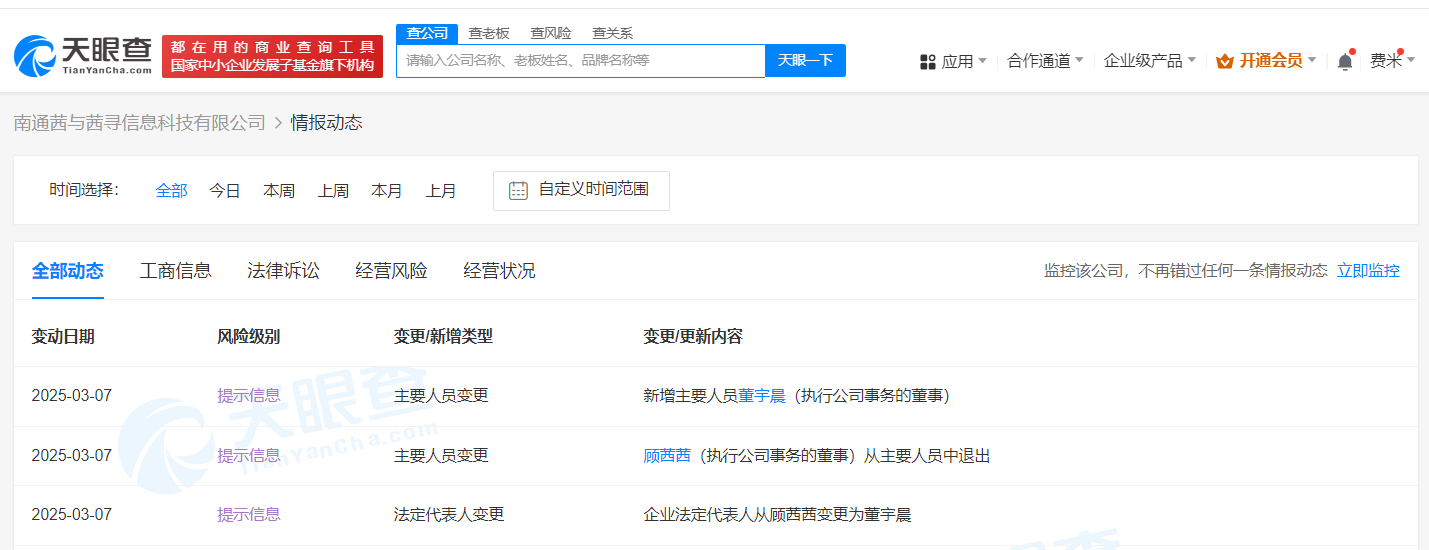This screenshot has height=550, width=1429.
Task: Switch to 工商信息 tab
Action: coord(176,271)
